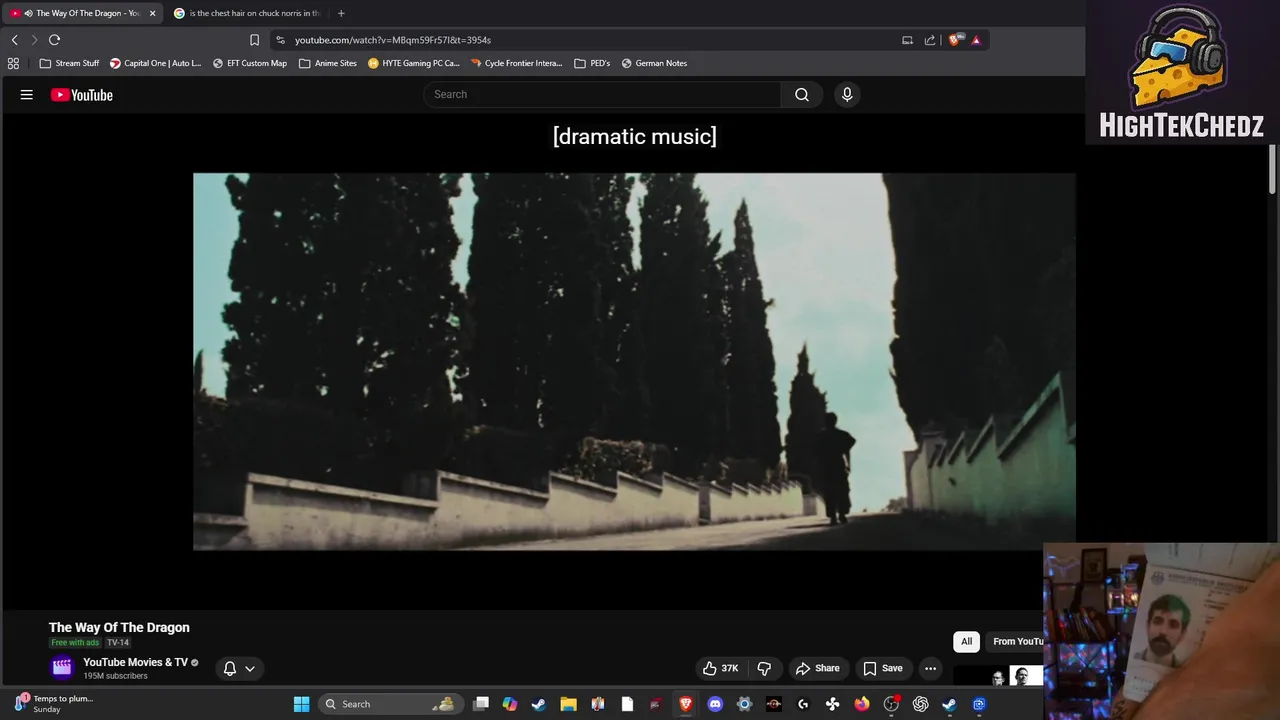The height and width of the screenshot is (720, 1280).
Task: Close The Way Of The Dragon tab
Action: pos(152,13)
